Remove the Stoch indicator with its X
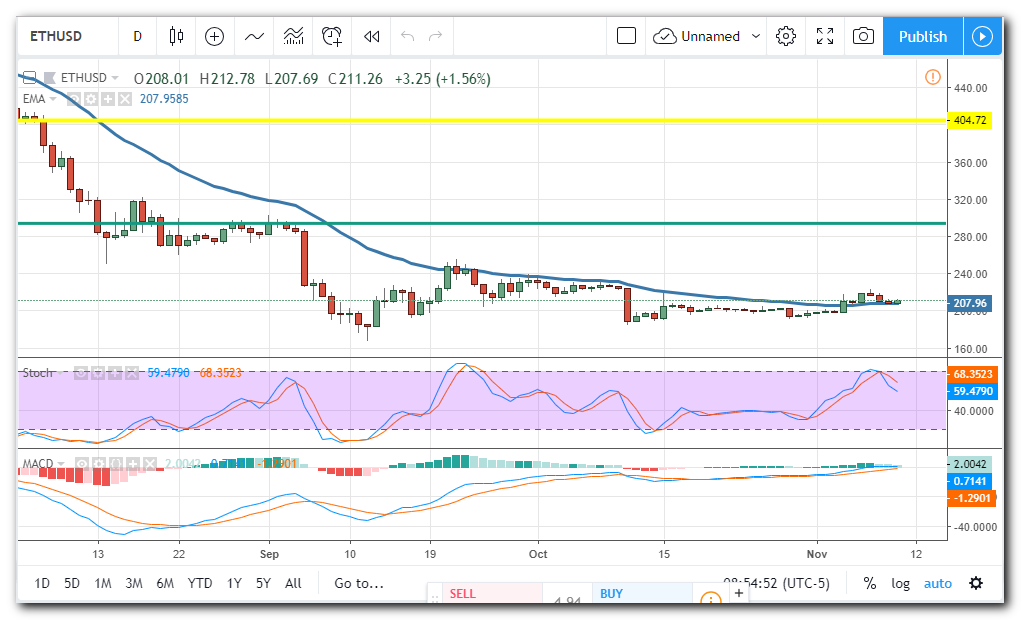 click(x=132, y=373)
